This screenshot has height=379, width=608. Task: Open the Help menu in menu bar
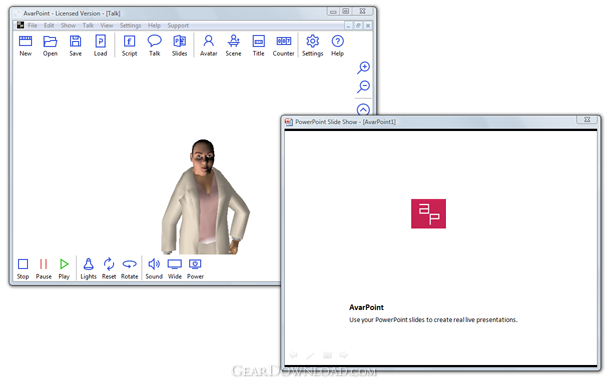[154, 26]
